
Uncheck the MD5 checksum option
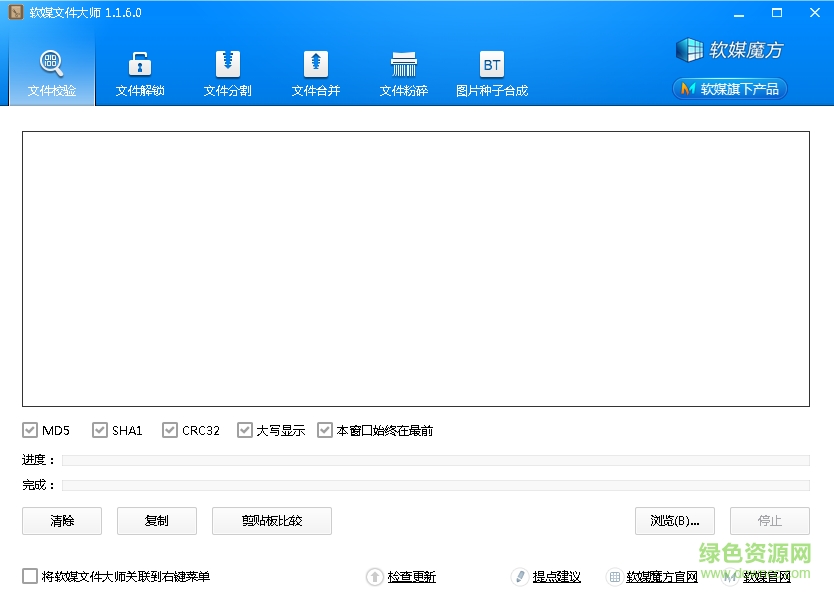coord(30,430)
